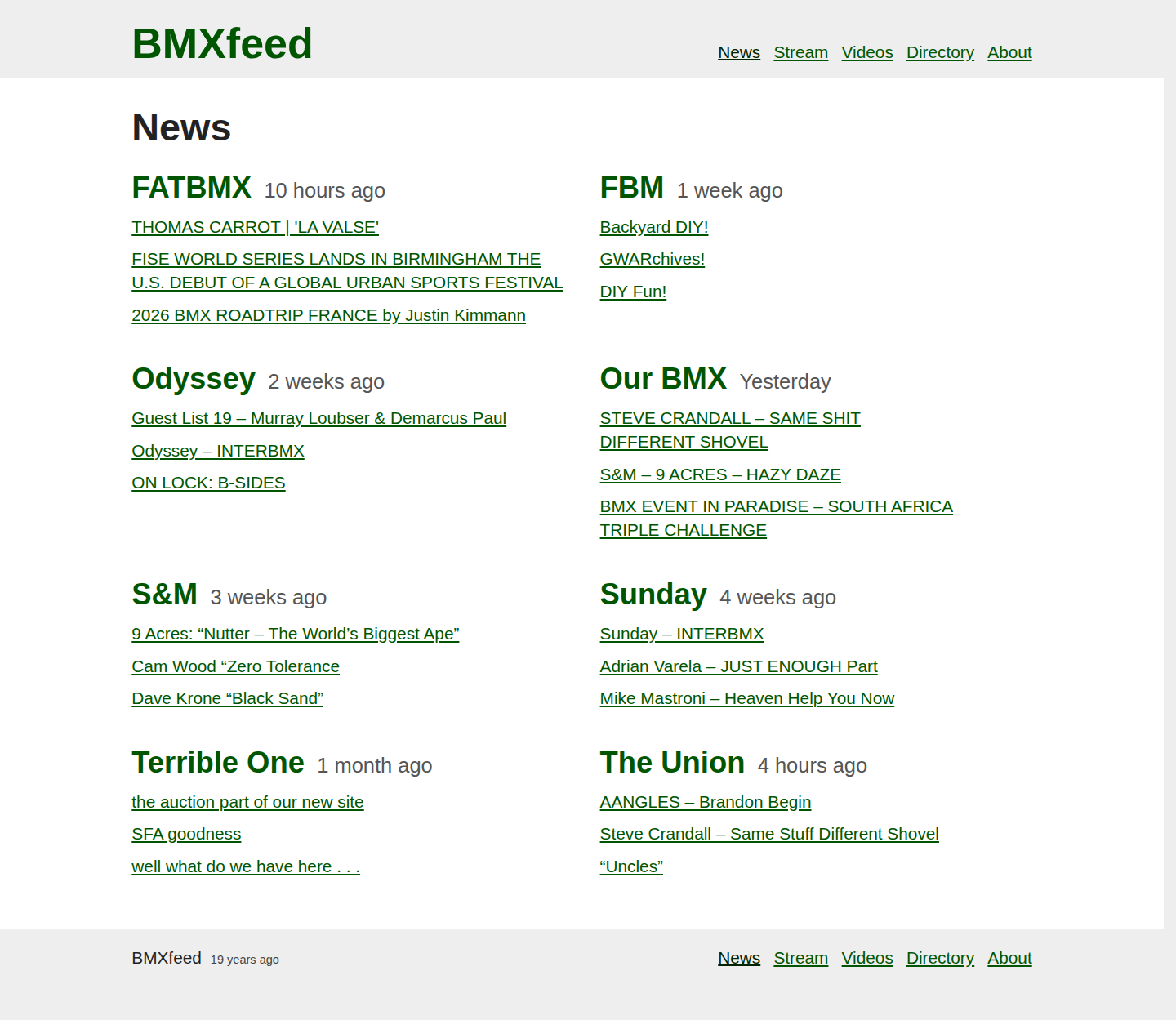The height and width of the screenshot is (1020, 1176).
Task: Open the Backyard DIY! post
Action: (x=653, y=227)
